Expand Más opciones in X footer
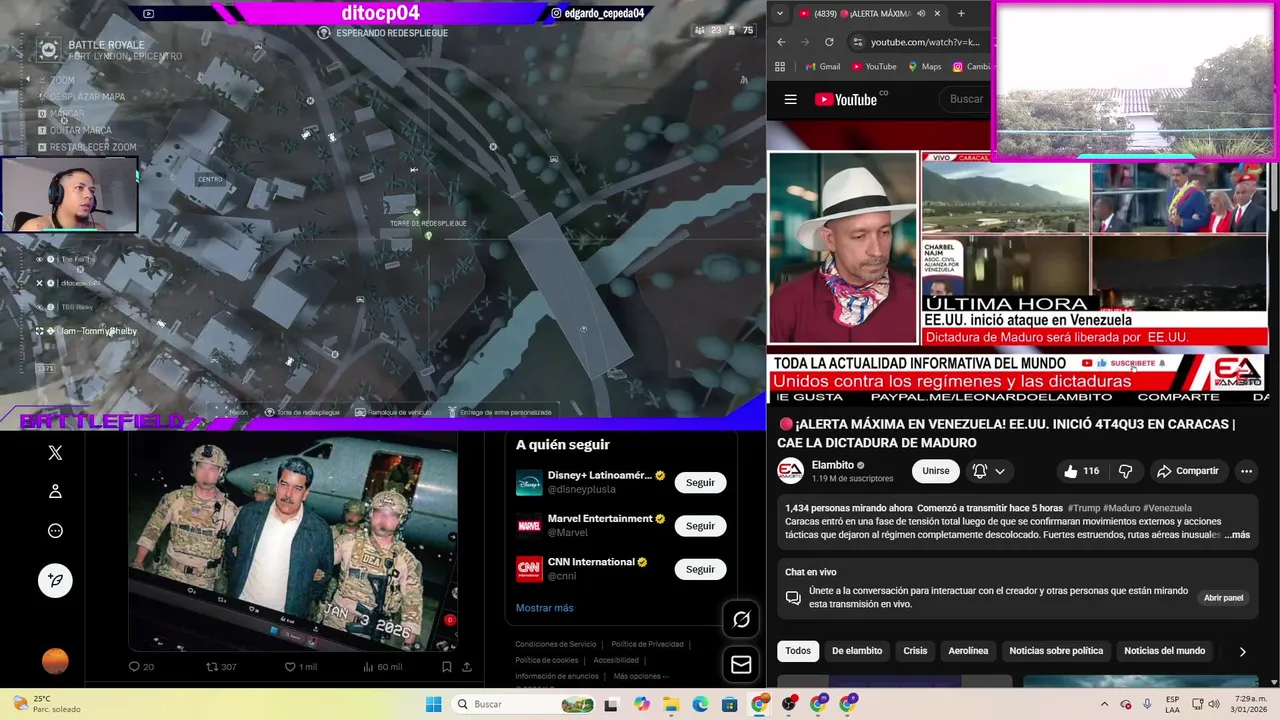Viewport: 1280px width, 720px height. click(641, 676)
